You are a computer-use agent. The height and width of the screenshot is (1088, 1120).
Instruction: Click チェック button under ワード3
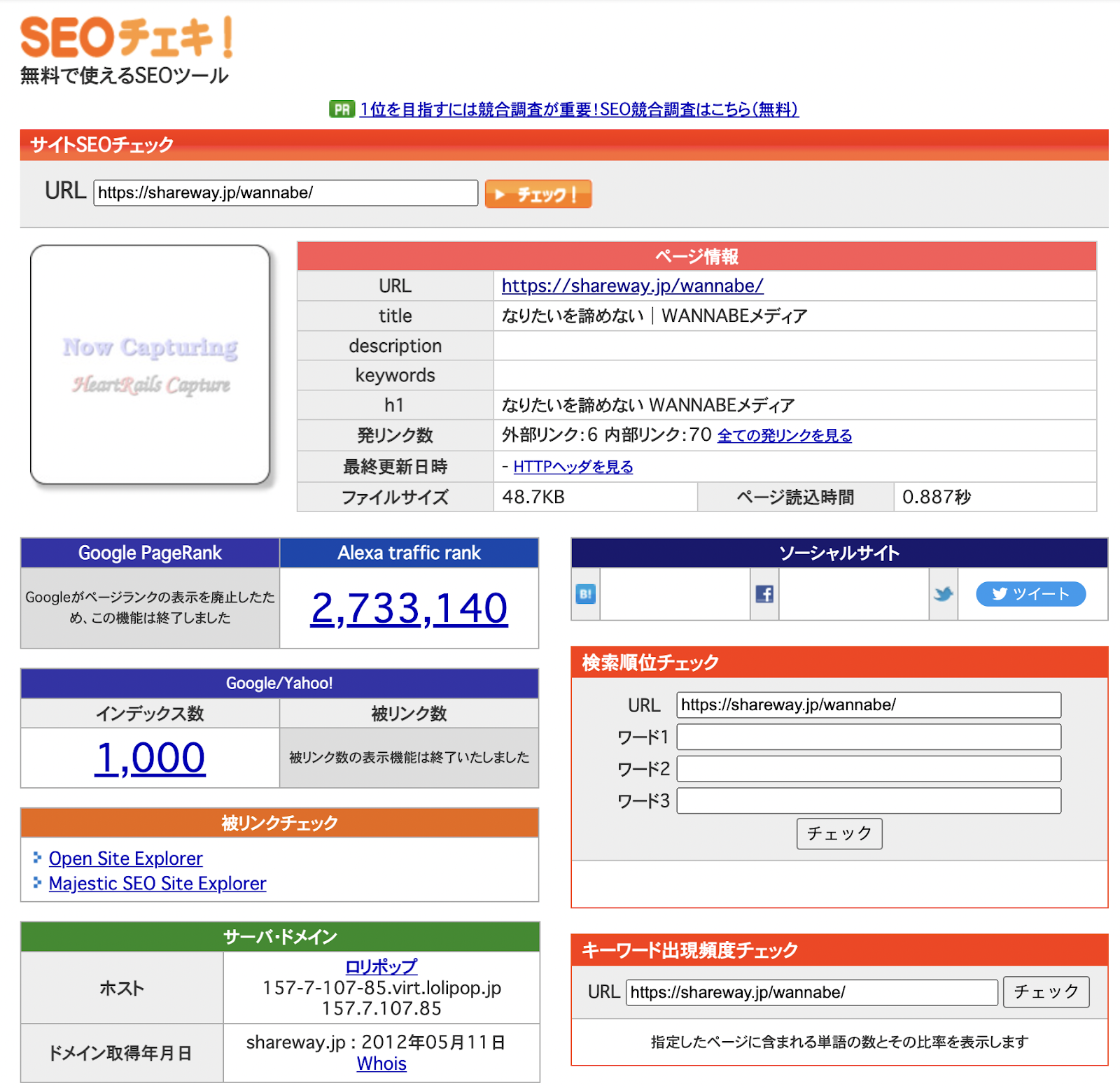coord(839,833)
